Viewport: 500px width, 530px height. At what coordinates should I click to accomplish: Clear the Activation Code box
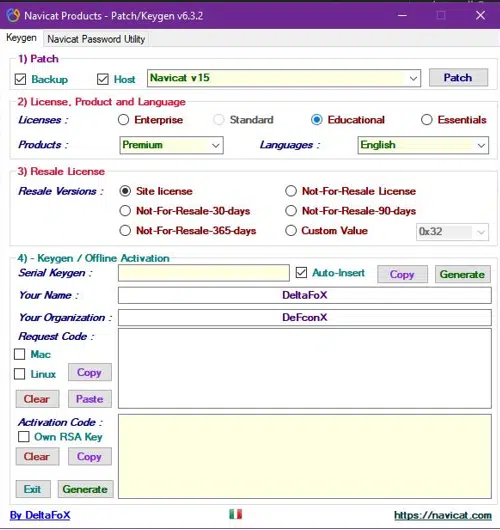(37, 457)
